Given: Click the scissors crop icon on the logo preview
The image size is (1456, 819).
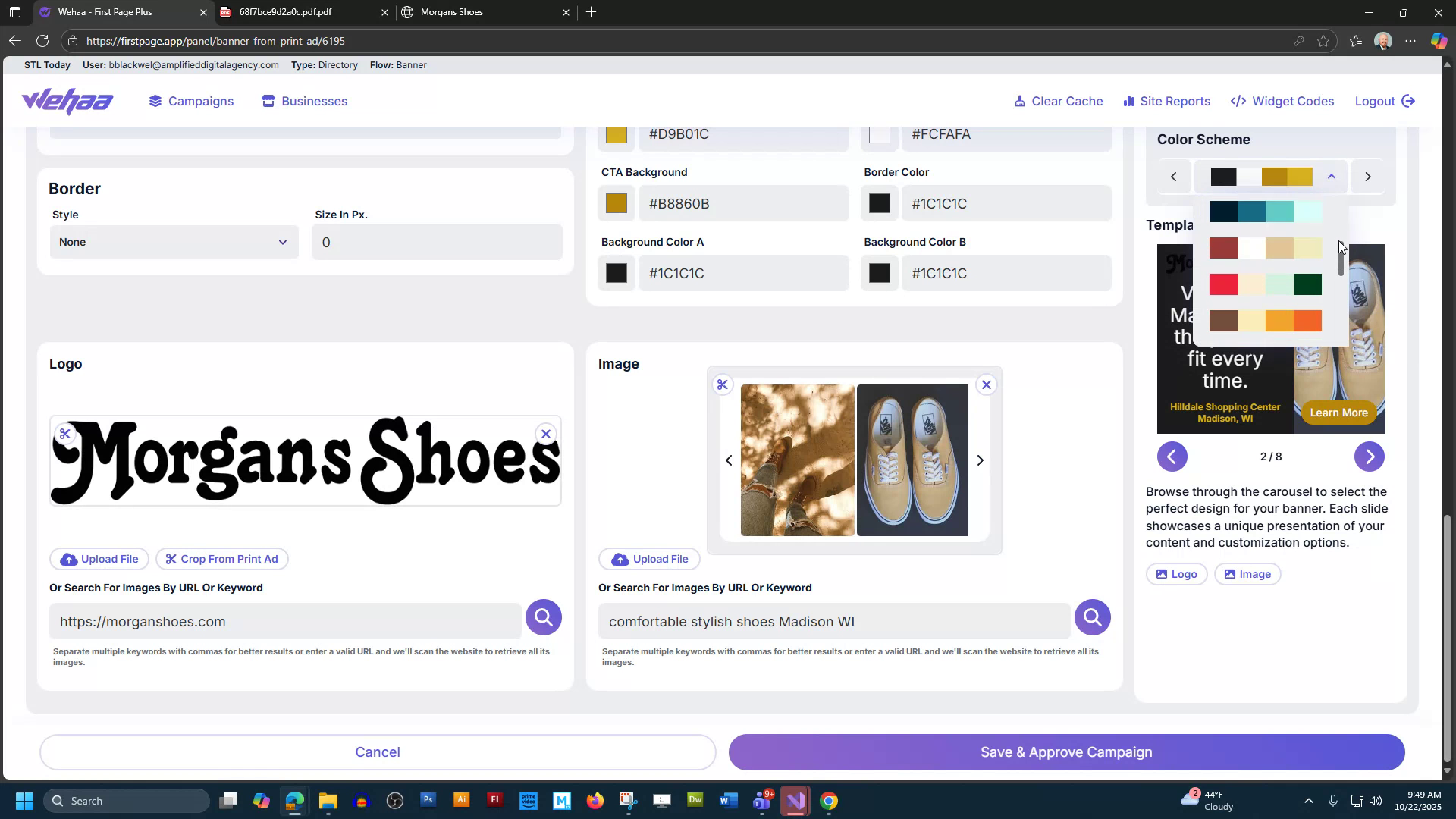Looking at the screenshot, I should click(x=65, y=434).
